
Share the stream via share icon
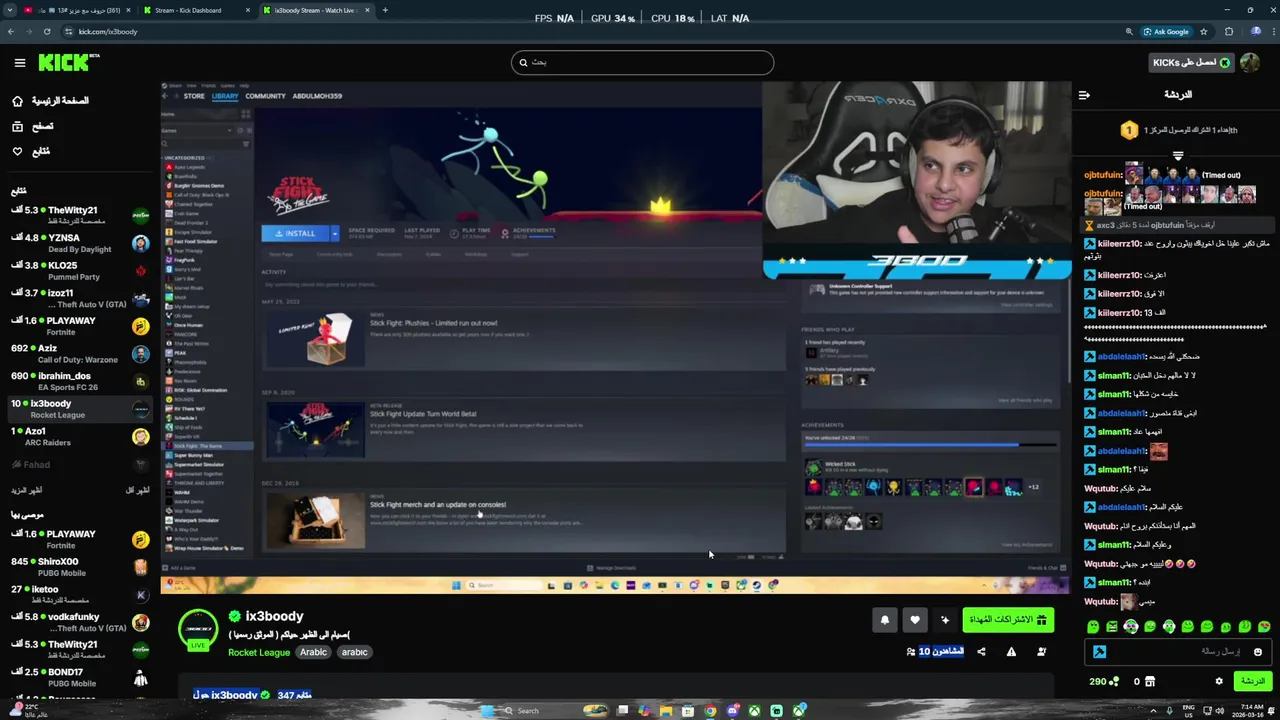pyautogui.click(x=981, y=652)
